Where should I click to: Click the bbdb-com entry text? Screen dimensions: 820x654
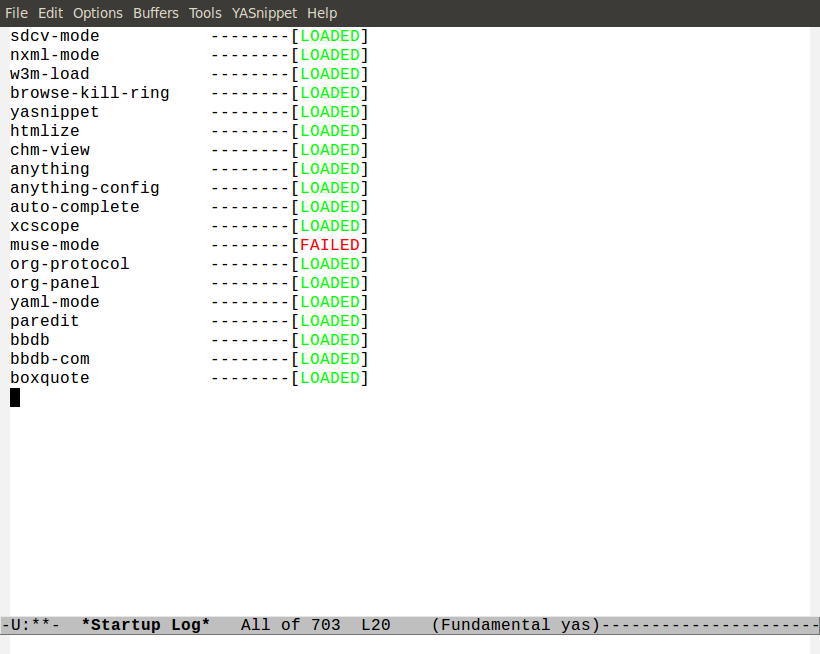(x=50, y=359)
